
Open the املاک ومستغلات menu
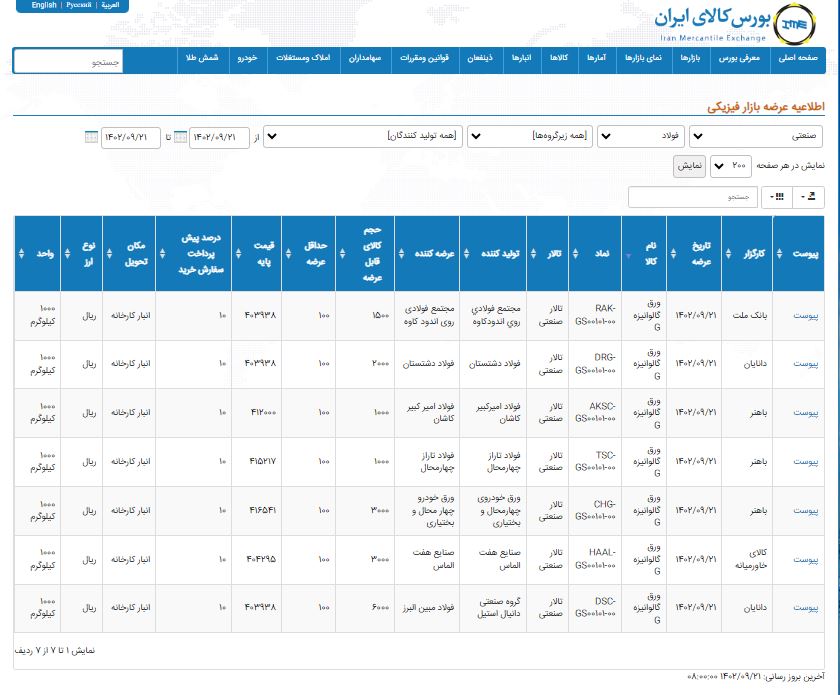point(303,58)
